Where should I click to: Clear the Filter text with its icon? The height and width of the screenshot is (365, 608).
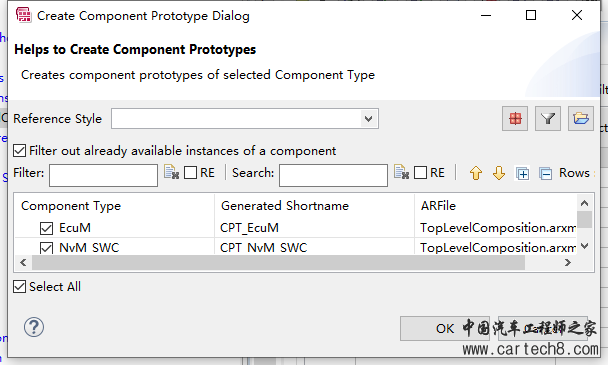click(x=171, y=172)
